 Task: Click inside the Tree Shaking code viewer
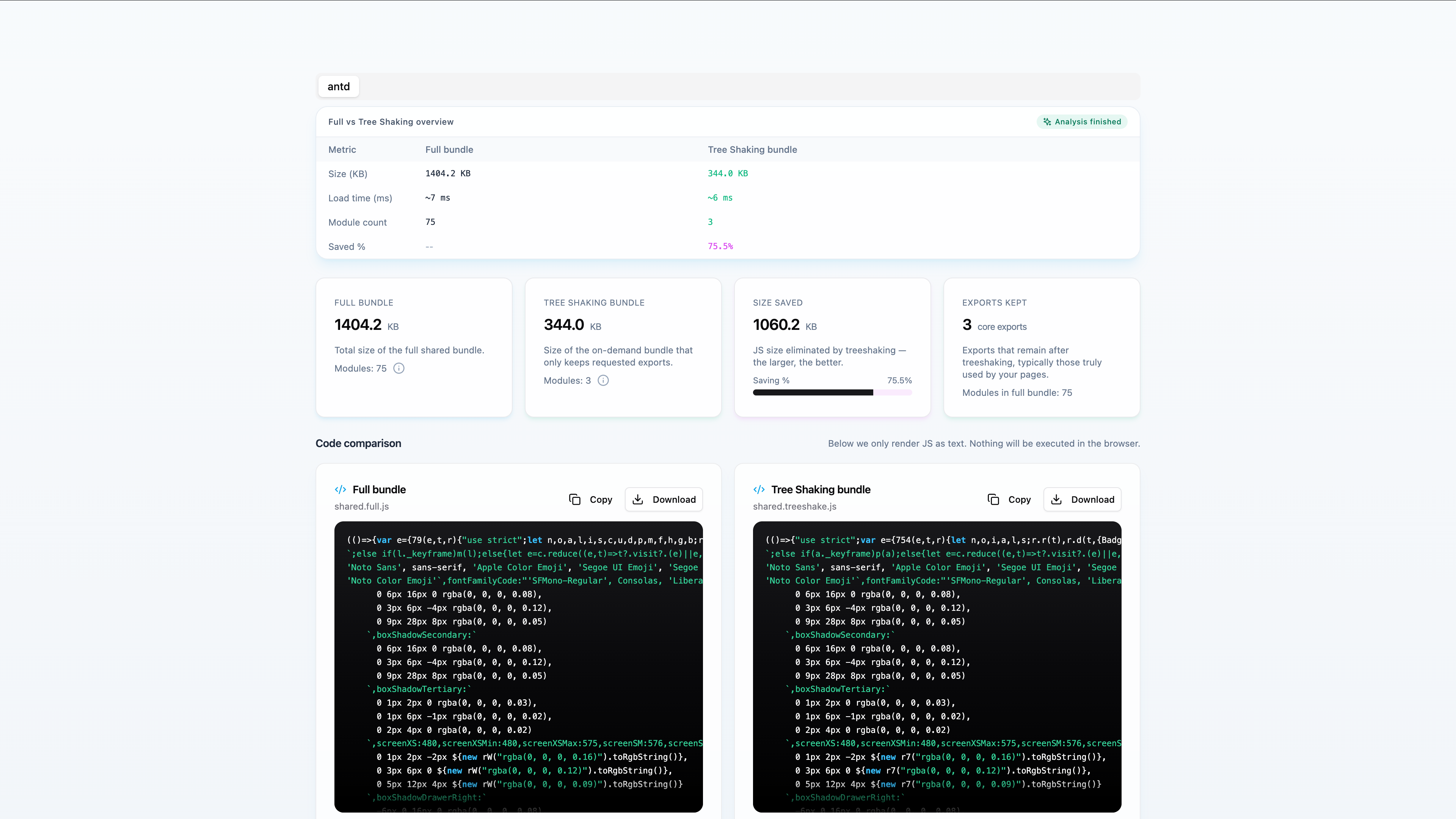tap(937, 667)
